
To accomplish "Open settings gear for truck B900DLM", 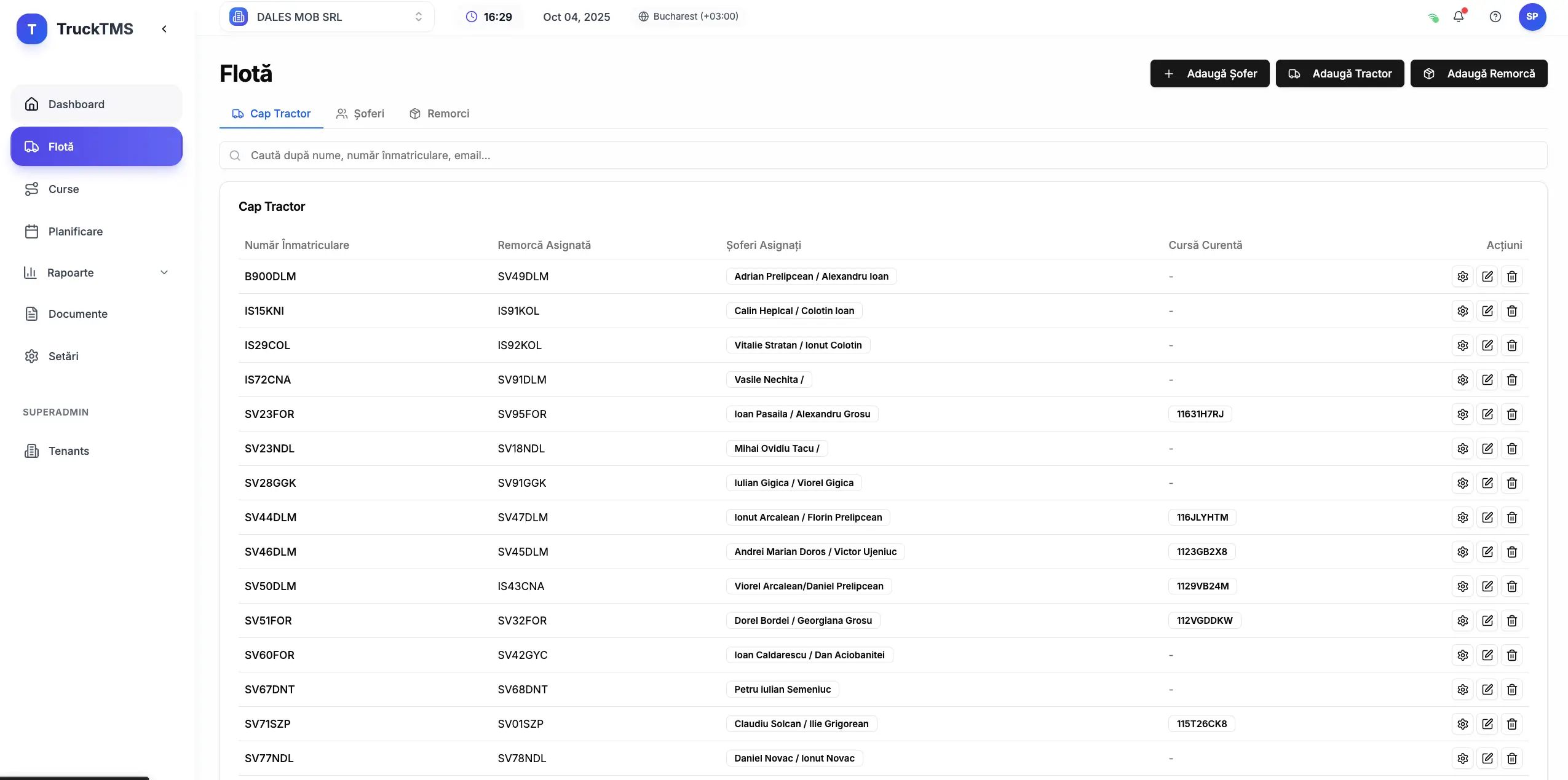I will [1463, 277].
